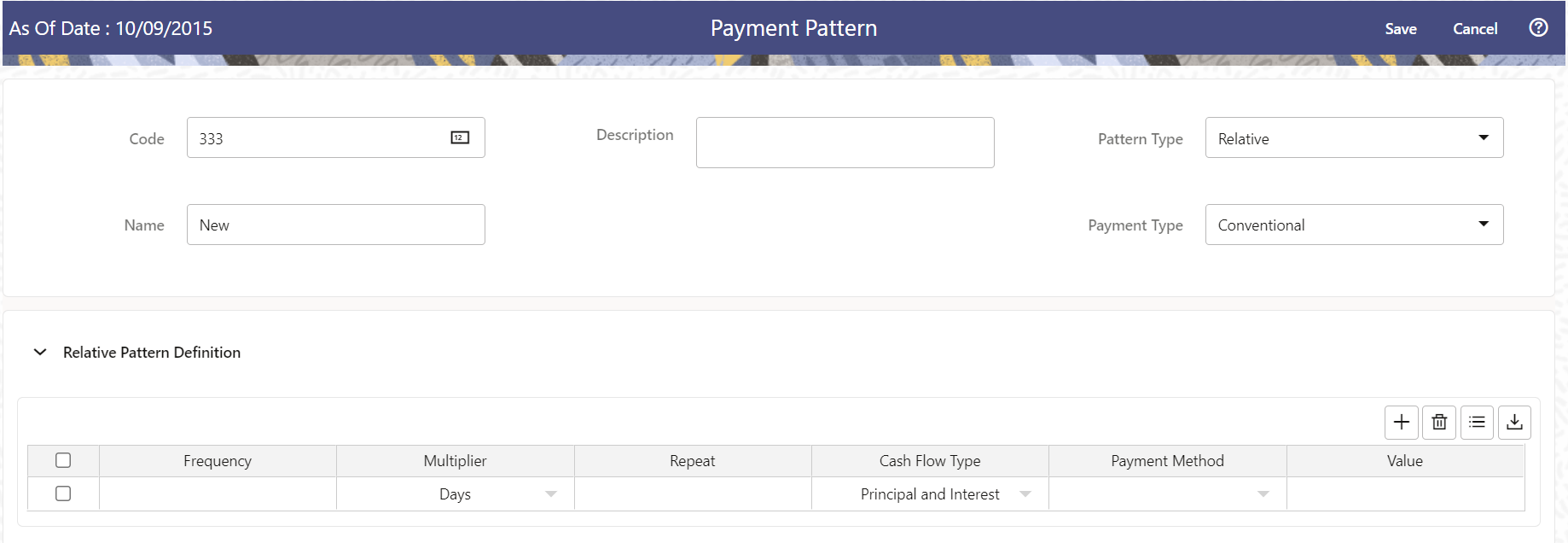Collapse the Relative Pattern Definition section
This screenshot has height=543, width=1568.
pos(39,352)
